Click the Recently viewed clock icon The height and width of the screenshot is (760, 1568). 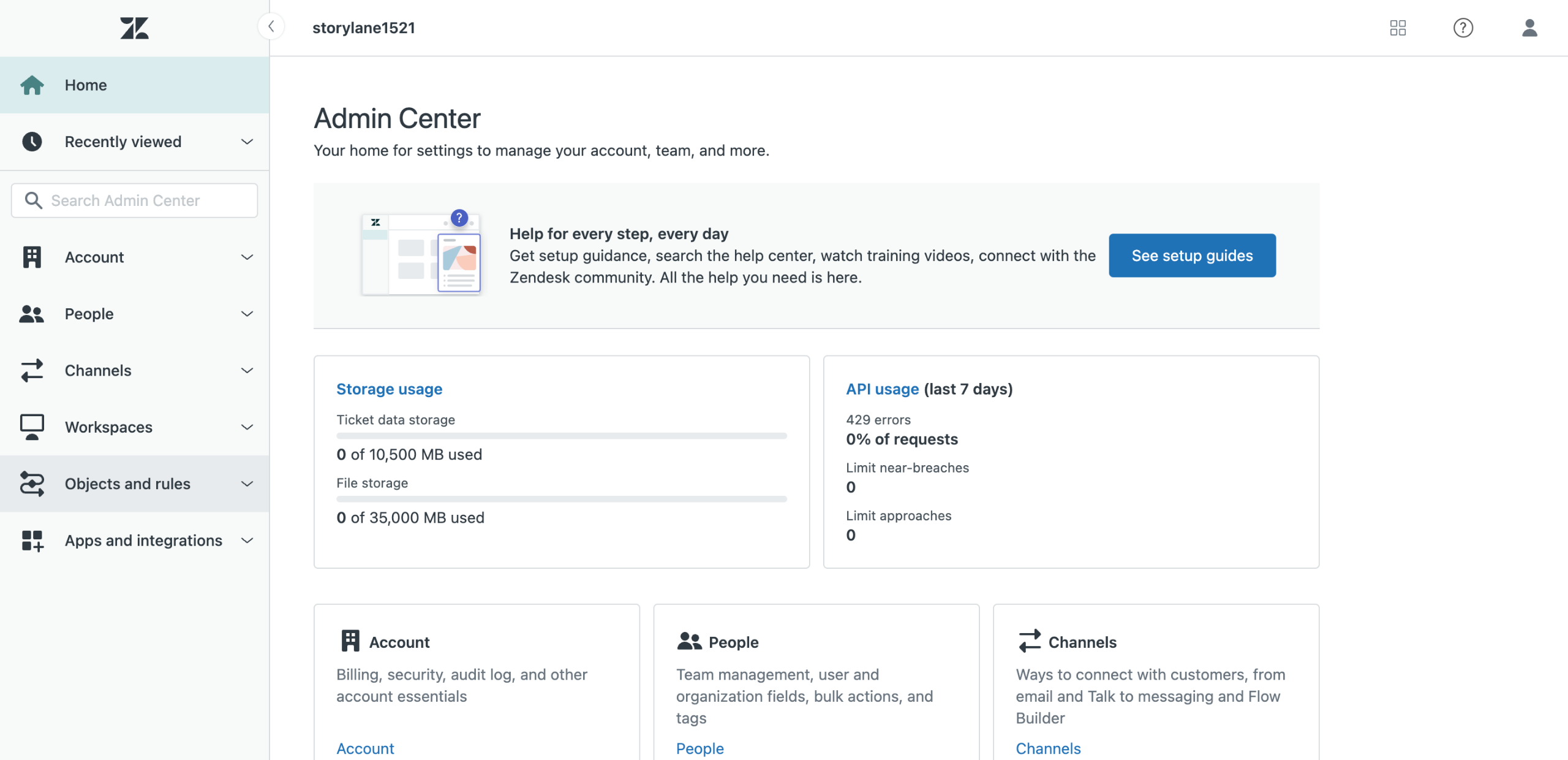(x=32, y=142)
